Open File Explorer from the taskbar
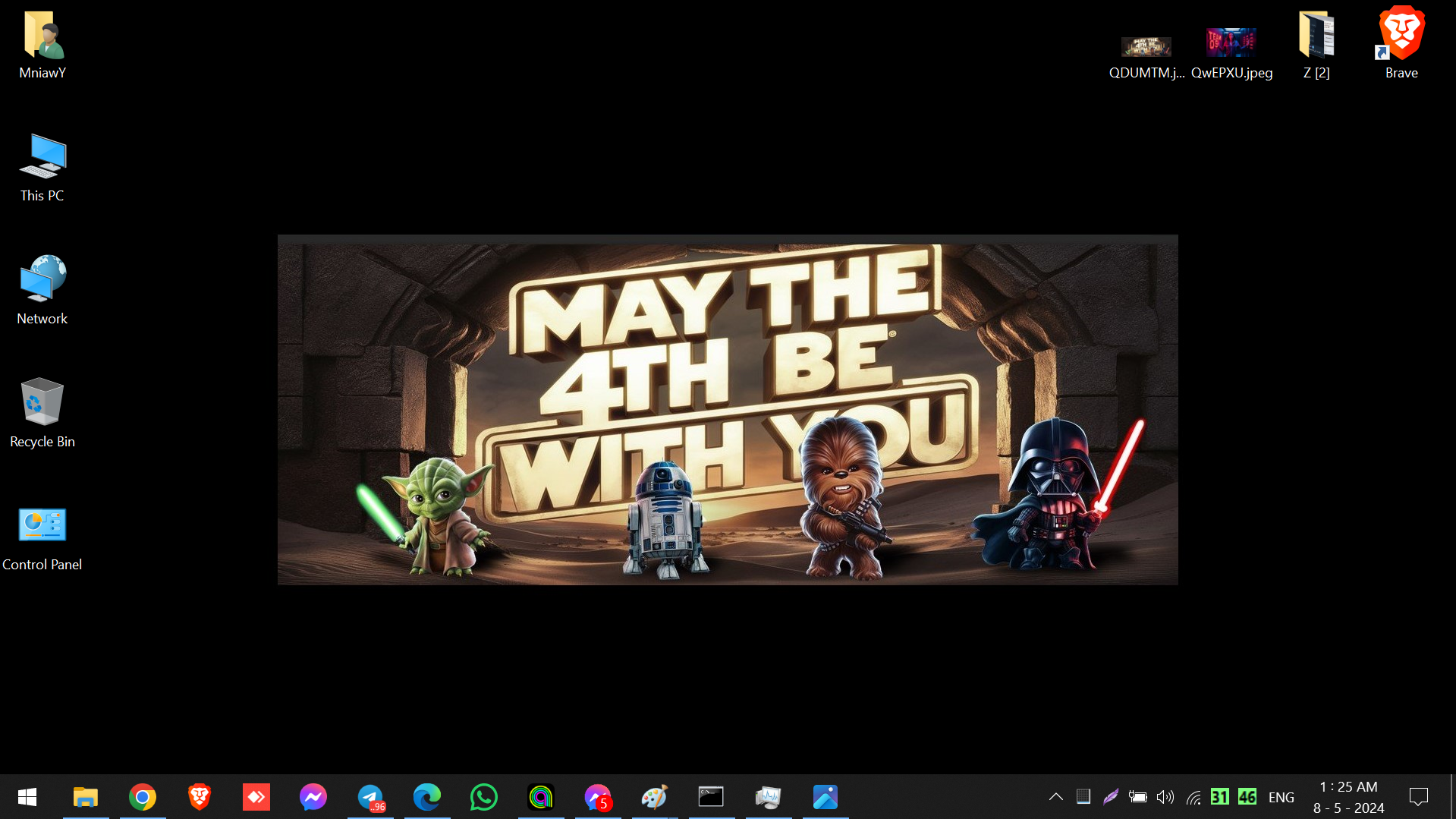1456x819 pixels. [x=86, y=797]
